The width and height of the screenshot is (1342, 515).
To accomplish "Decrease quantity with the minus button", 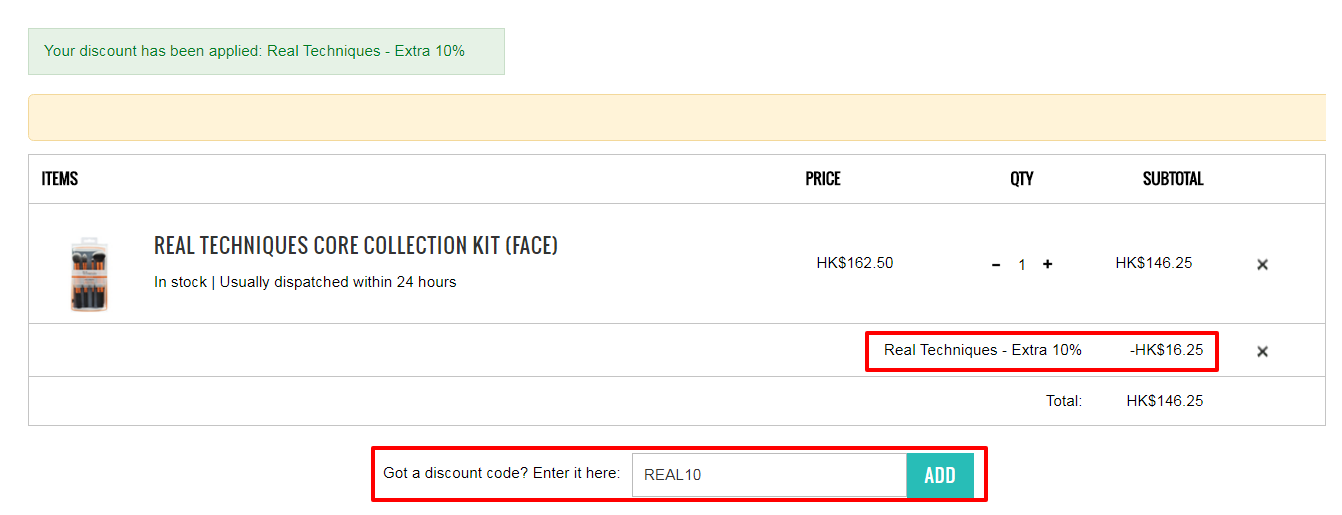I will (996, 265).
